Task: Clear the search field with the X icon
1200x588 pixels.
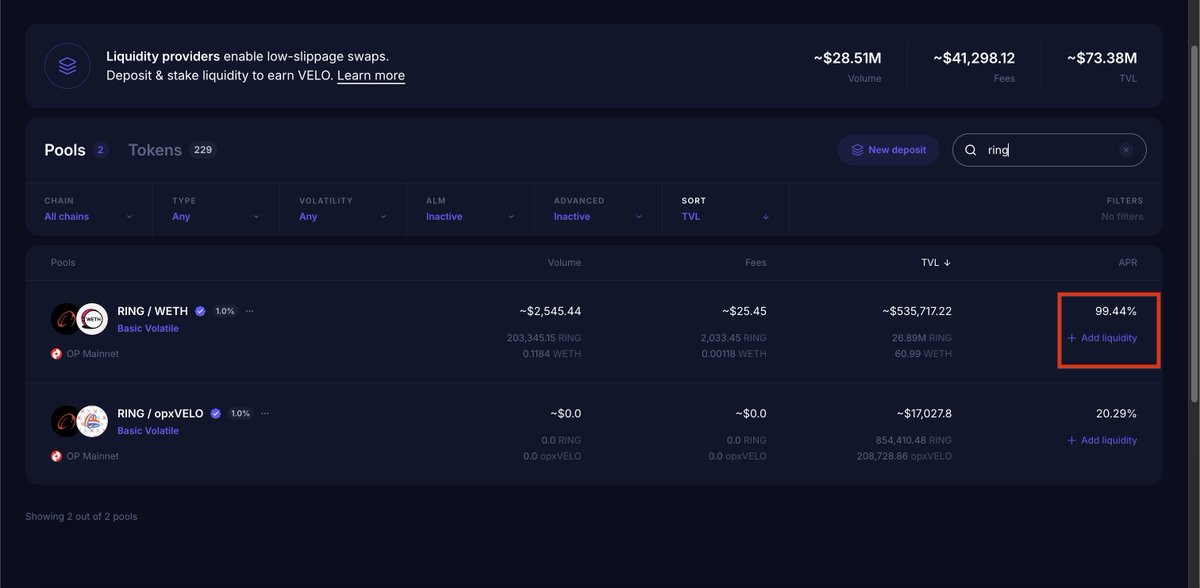Action: coord(1126,150)
